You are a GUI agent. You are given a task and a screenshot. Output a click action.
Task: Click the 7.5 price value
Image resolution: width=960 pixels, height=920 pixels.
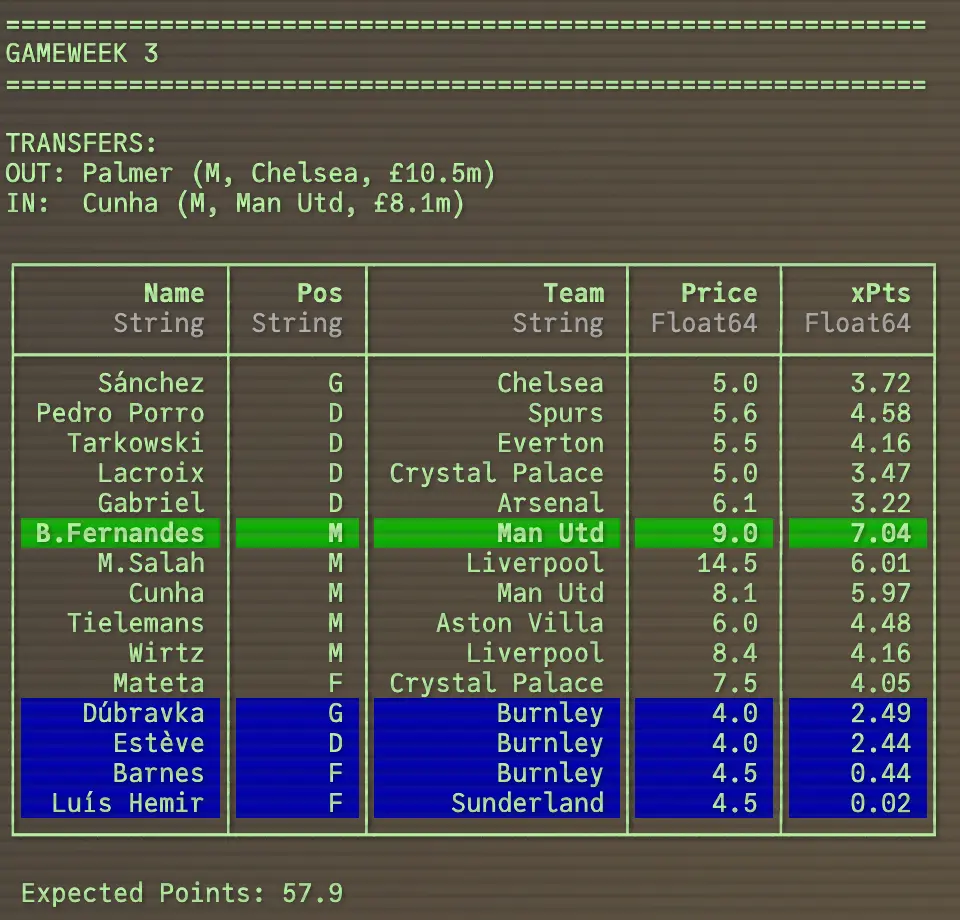click(x=735, y=683)
